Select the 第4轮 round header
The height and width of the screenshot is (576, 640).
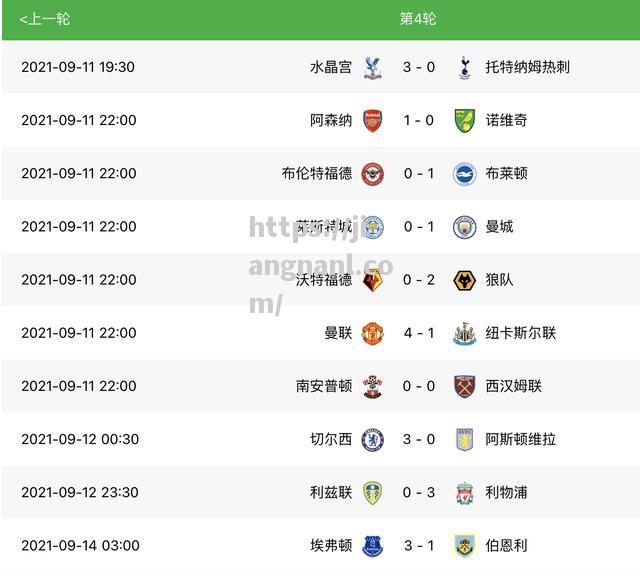coord(418,19)
